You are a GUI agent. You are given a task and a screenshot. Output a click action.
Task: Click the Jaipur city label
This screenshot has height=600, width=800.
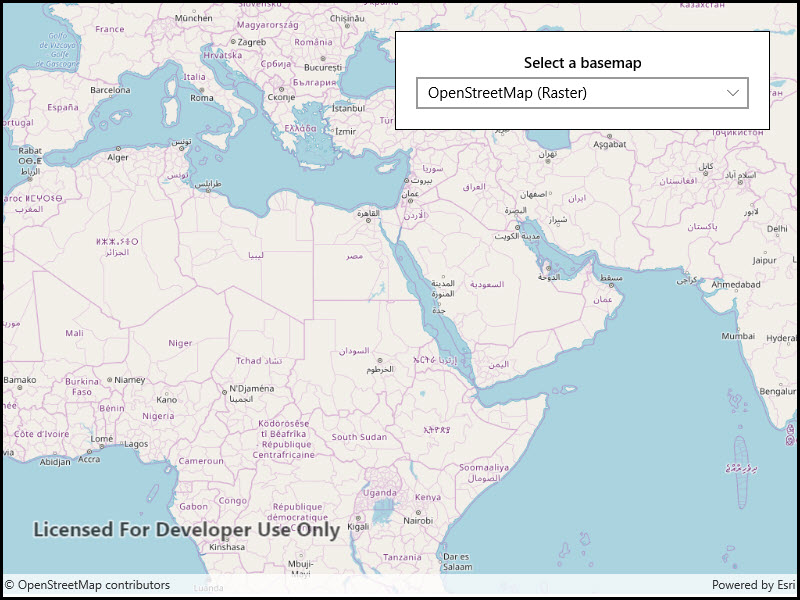[764, 261]
